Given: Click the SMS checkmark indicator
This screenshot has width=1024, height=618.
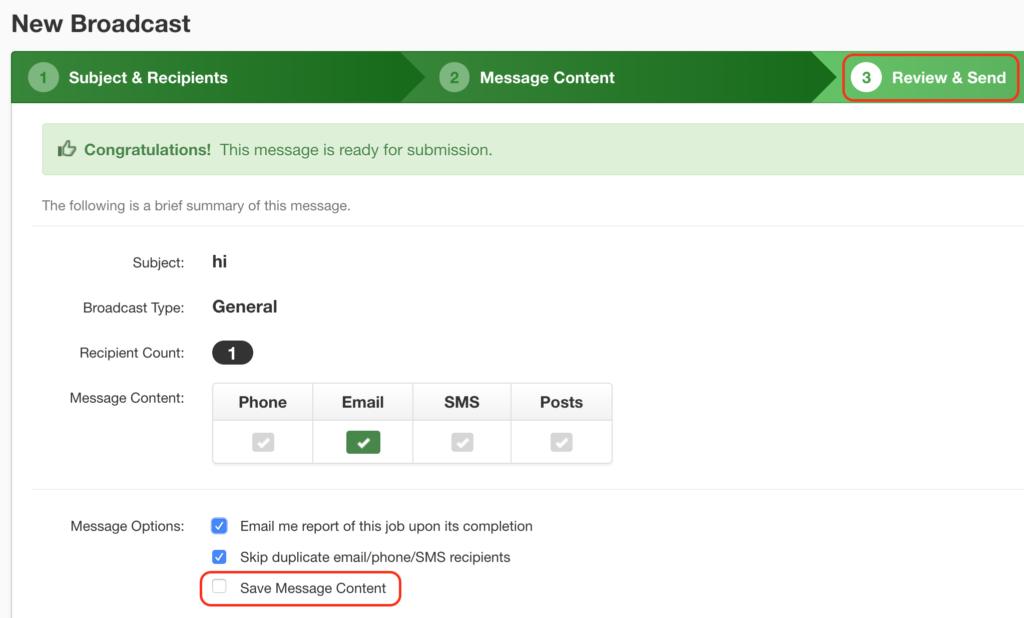Looking at the screenshot, I should [461, 442].
